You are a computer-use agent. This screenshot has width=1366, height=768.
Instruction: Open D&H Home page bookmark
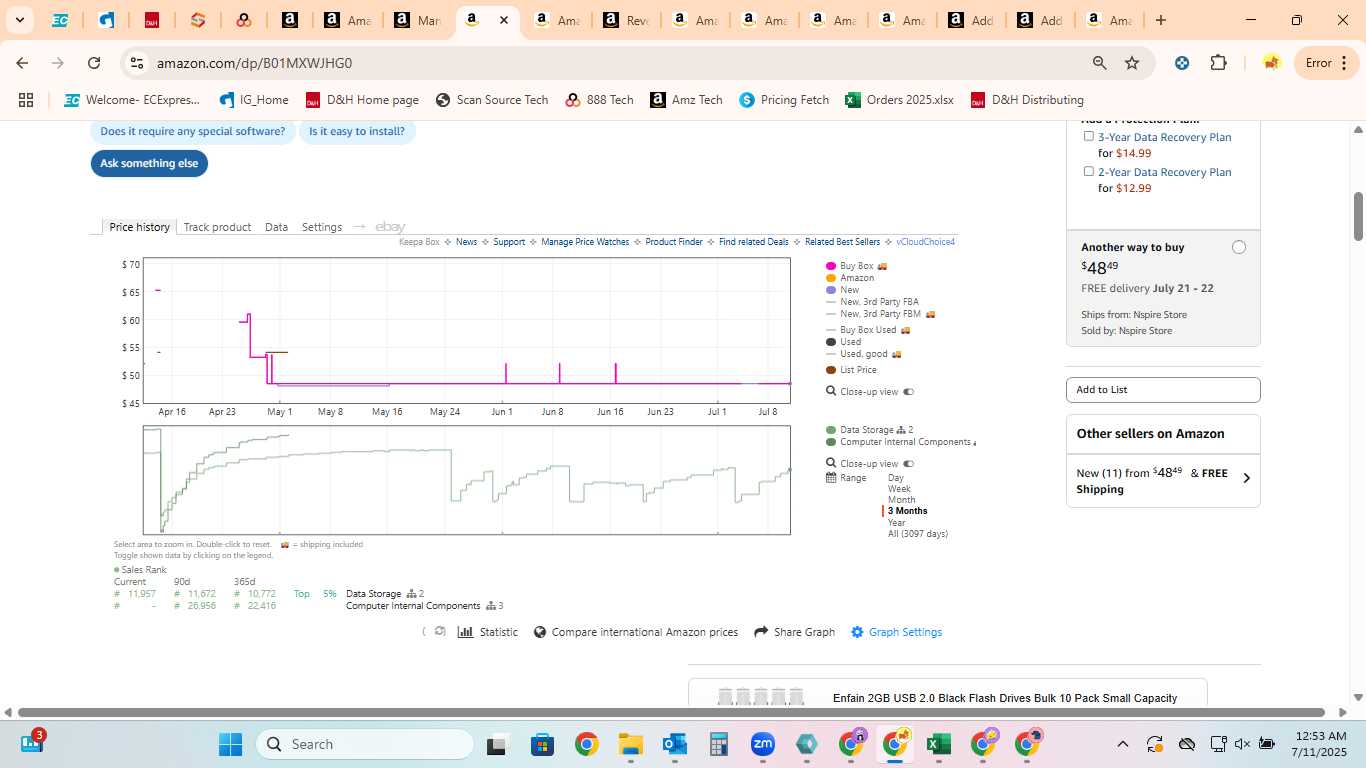(x=362, y=100)
